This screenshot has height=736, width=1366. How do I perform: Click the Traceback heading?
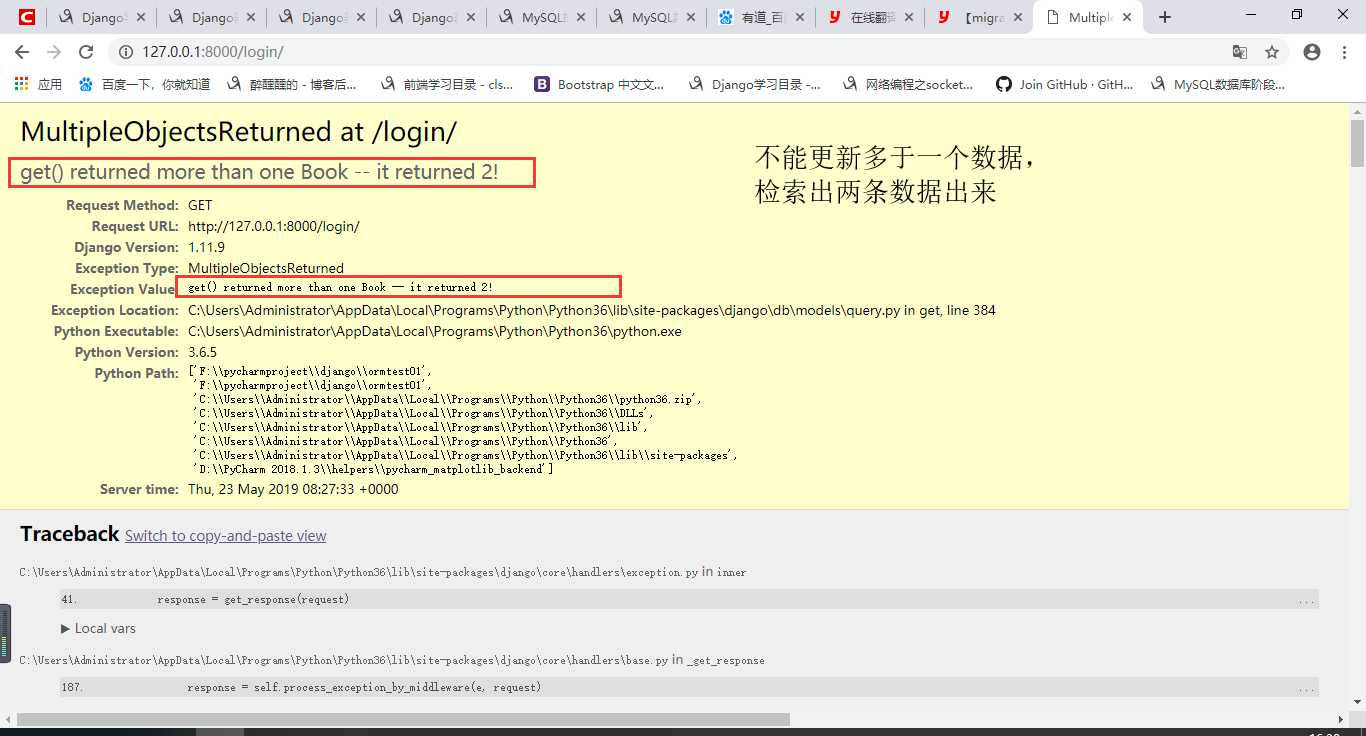pyautogui.click(x=69, y=534)
